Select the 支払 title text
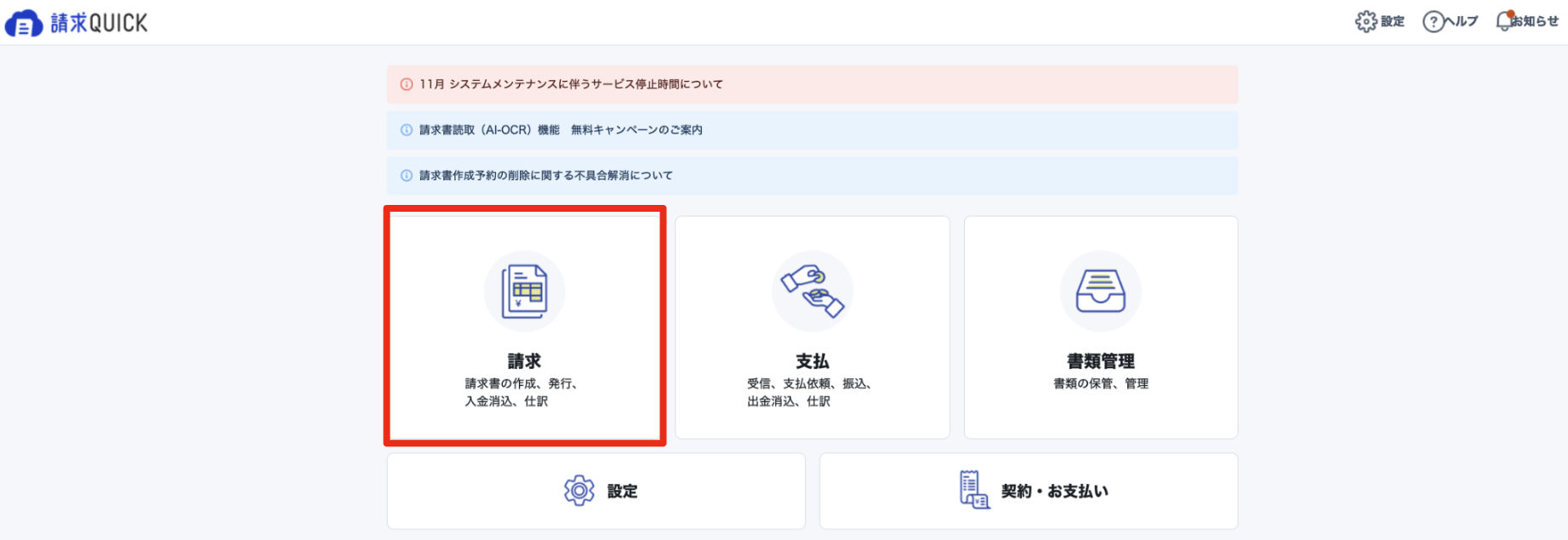 coord(813,361)
